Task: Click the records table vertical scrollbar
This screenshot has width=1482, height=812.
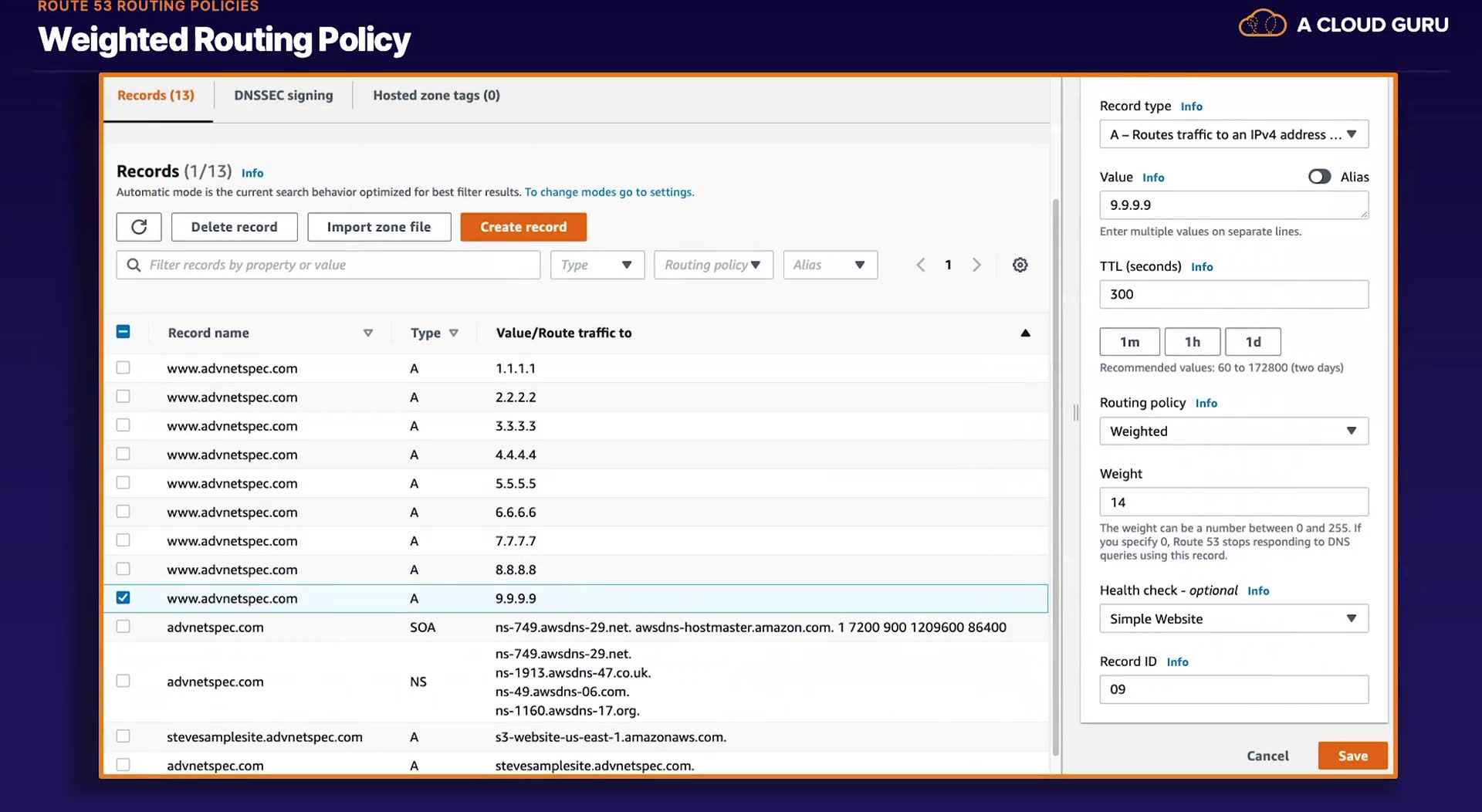Action: [x=1055, y=477]
